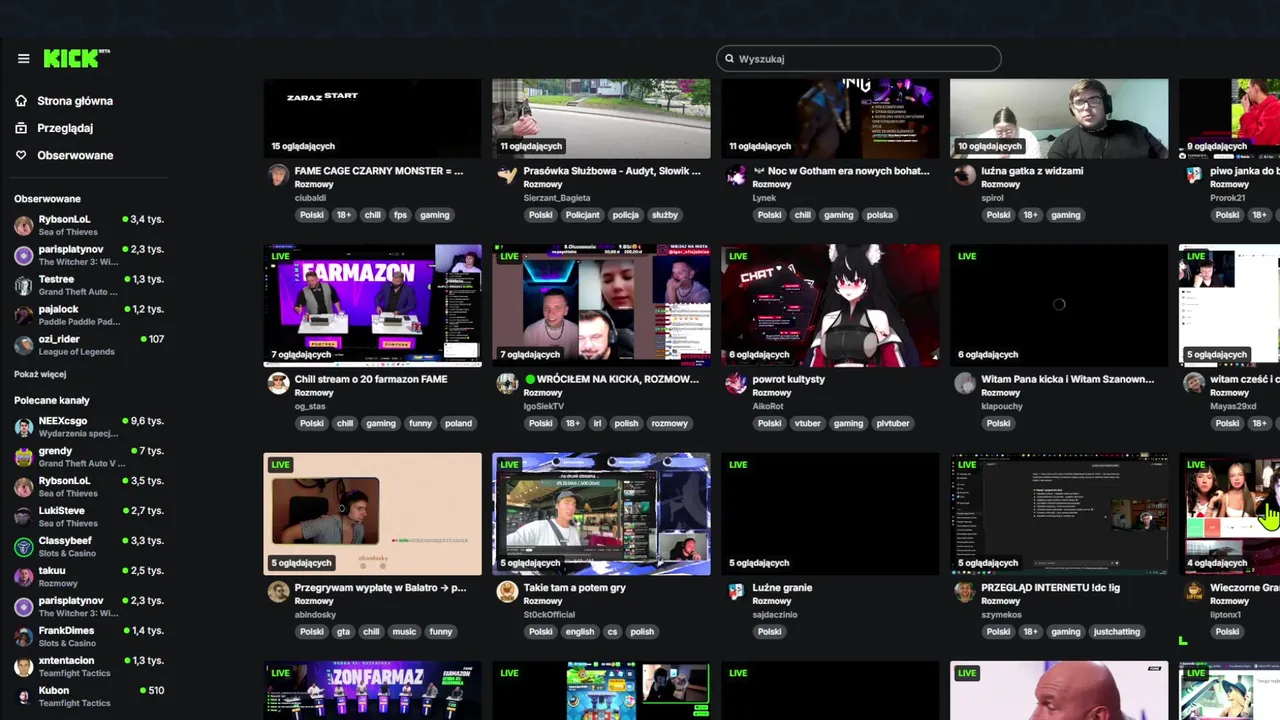This screenshot has height=720, width=1280.
Task: Click Policjant tag under Prasówka Służbowa
Action: 582,215
